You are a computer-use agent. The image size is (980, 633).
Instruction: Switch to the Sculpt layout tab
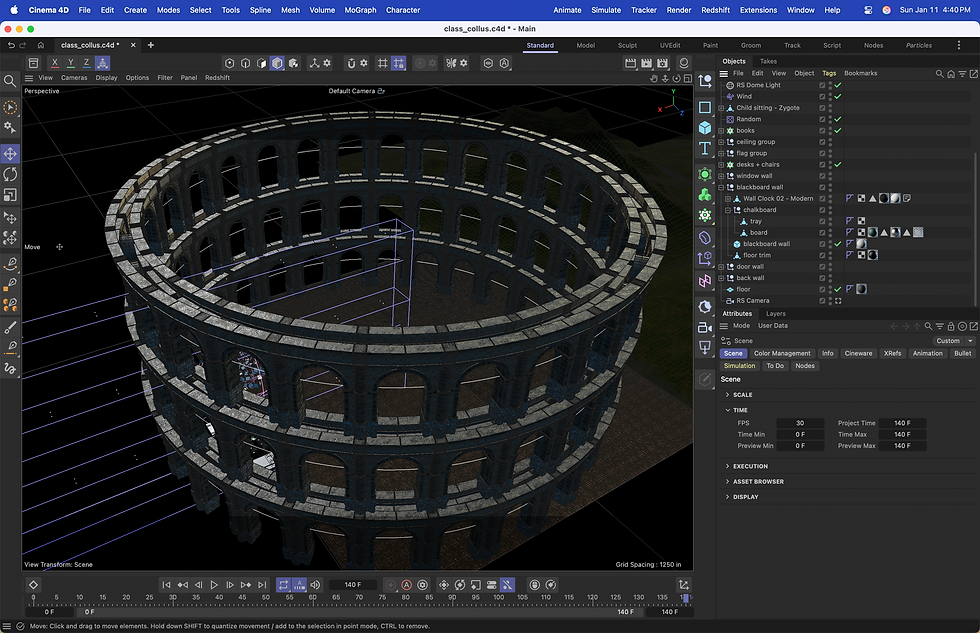627,45
